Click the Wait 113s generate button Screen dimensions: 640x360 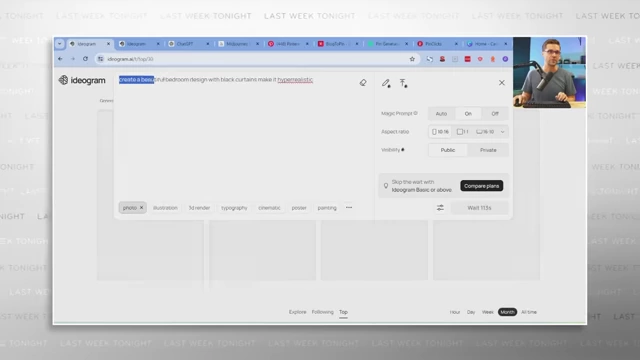coord(479,208)
